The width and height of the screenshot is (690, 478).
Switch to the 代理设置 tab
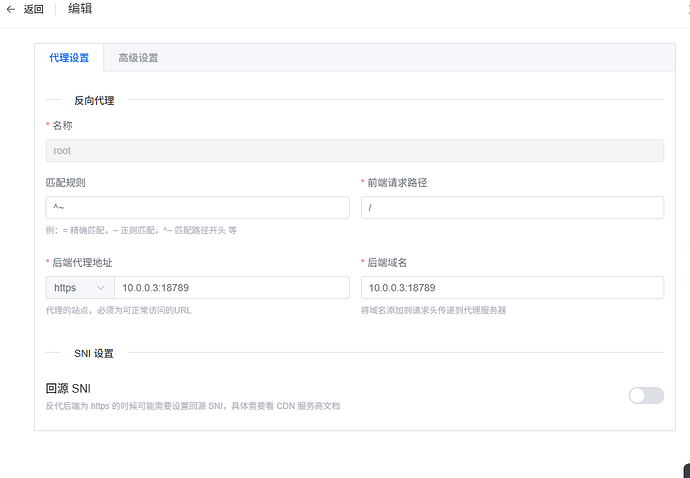pos(69,58)
